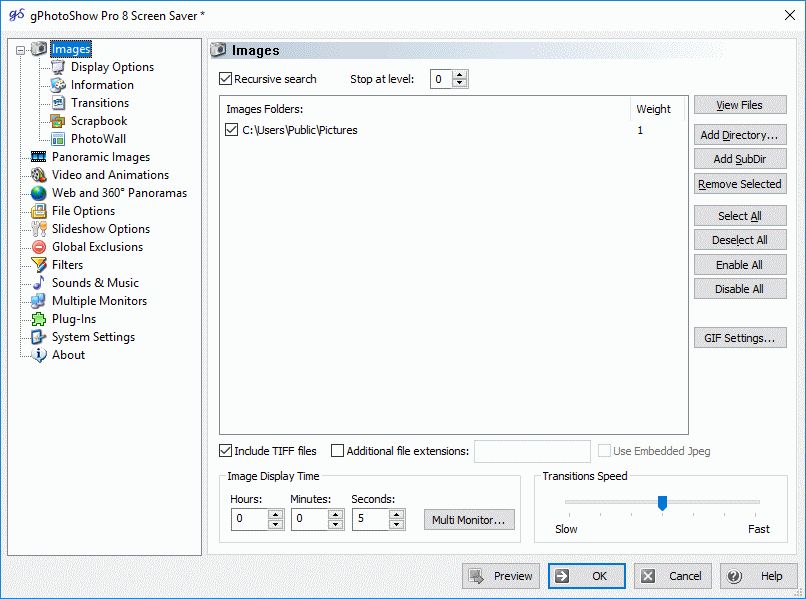The width and height of the screenshot is (806, 599).
Task: Toggle the Recursive search checkbox
Action: click(x=225, y=79)
